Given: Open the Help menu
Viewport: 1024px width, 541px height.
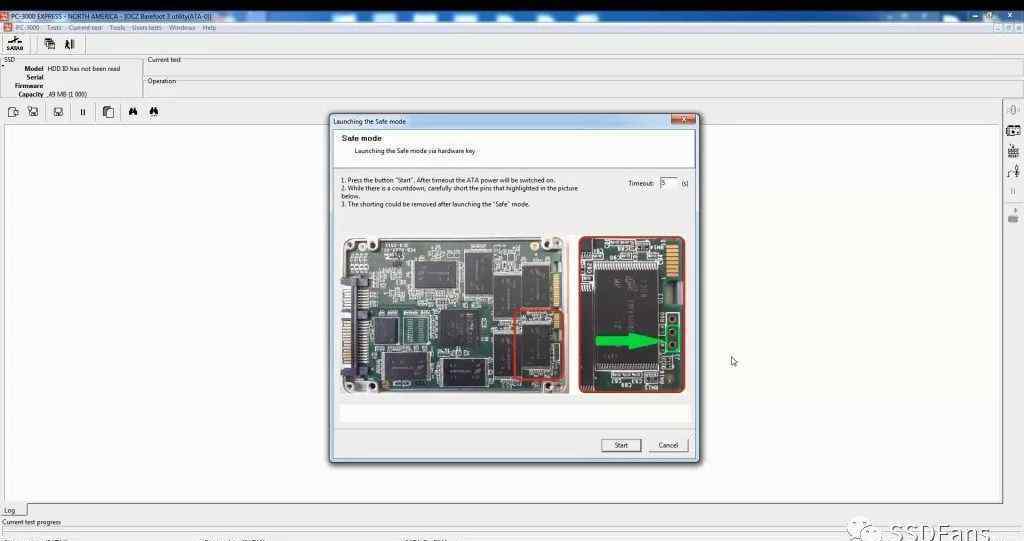Looking at the screenshot, I should click(x=209, y=28).
